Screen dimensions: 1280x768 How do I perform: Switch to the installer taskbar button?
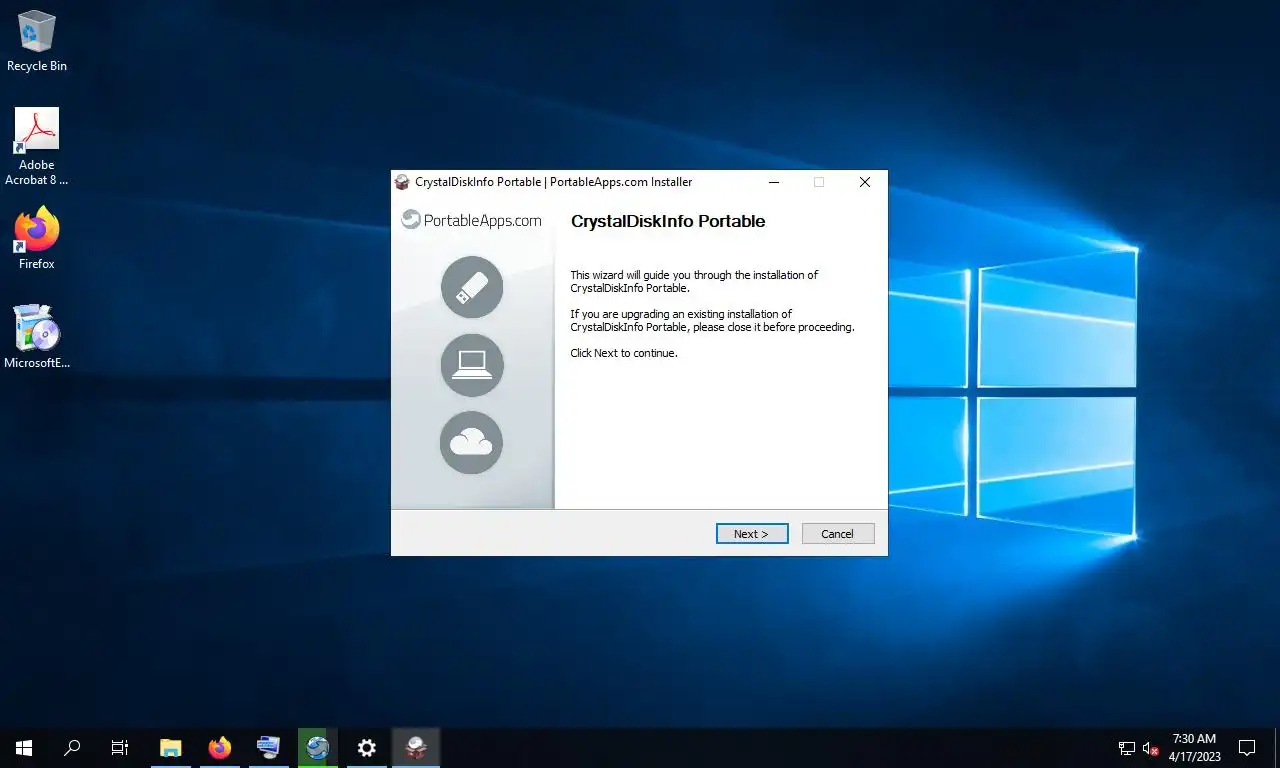pyautogui.click(x=416, y=747)
